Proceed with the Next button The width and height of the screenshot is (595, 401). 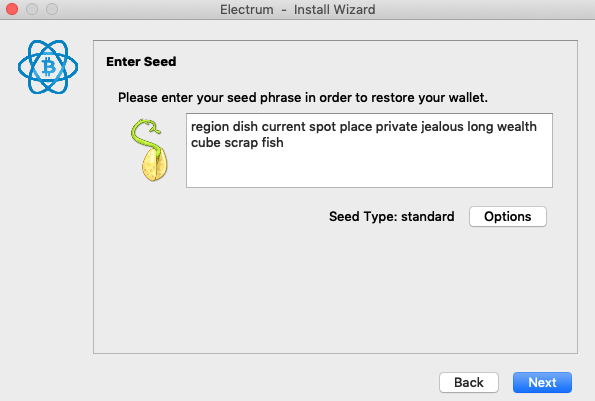click(x=542, y=382)
